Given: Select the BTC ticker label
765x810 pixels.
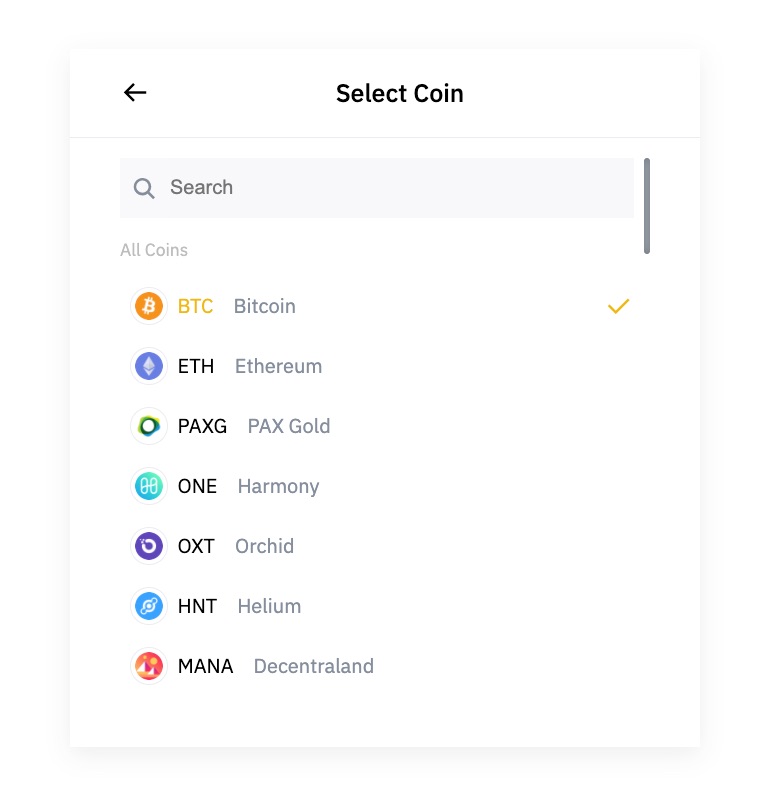Looking at the screenshot, I should tap(195, 306).
